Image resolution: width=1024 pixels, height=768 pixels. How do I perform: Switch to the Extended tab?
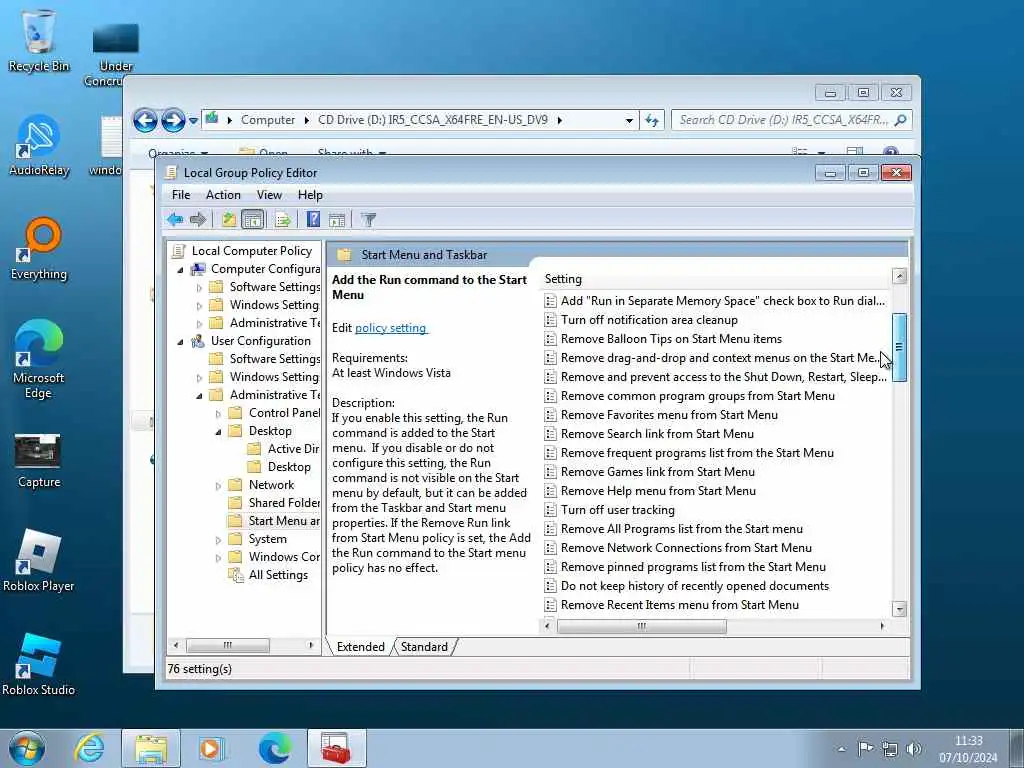(x=360, y=647)
